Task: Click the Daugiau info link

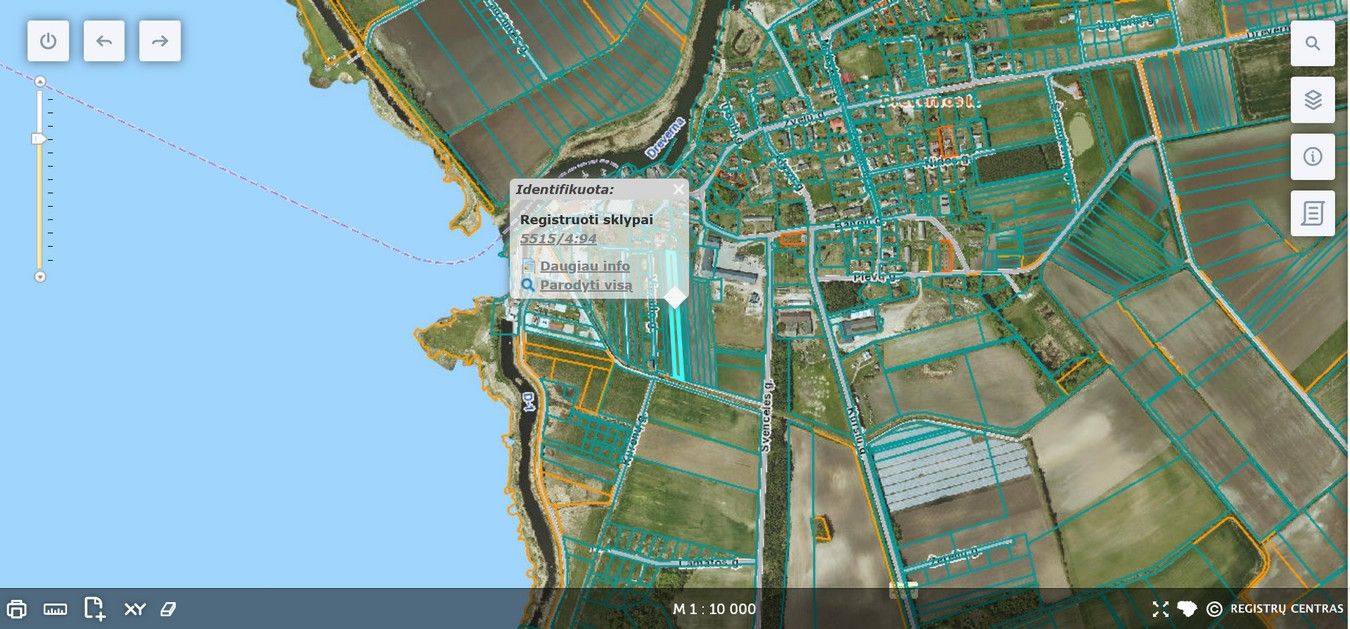Action: [584, 266]
